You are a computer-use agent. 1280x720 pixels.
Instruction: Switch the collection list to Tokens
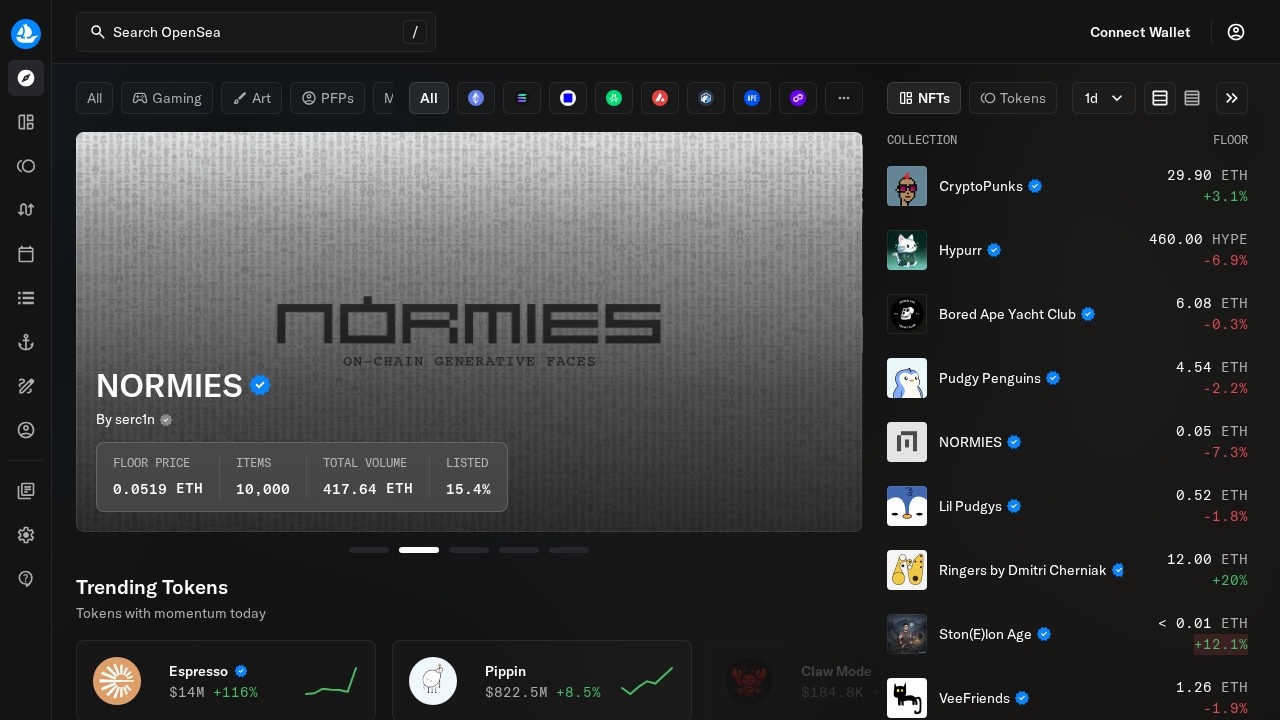point(1013,98)
